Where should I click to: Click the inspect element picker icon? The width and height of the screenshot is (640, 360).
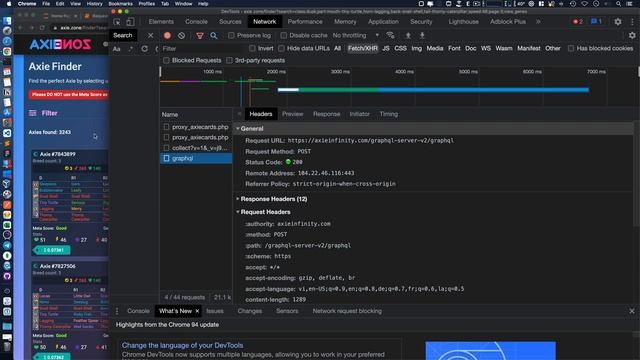(117, 22)
